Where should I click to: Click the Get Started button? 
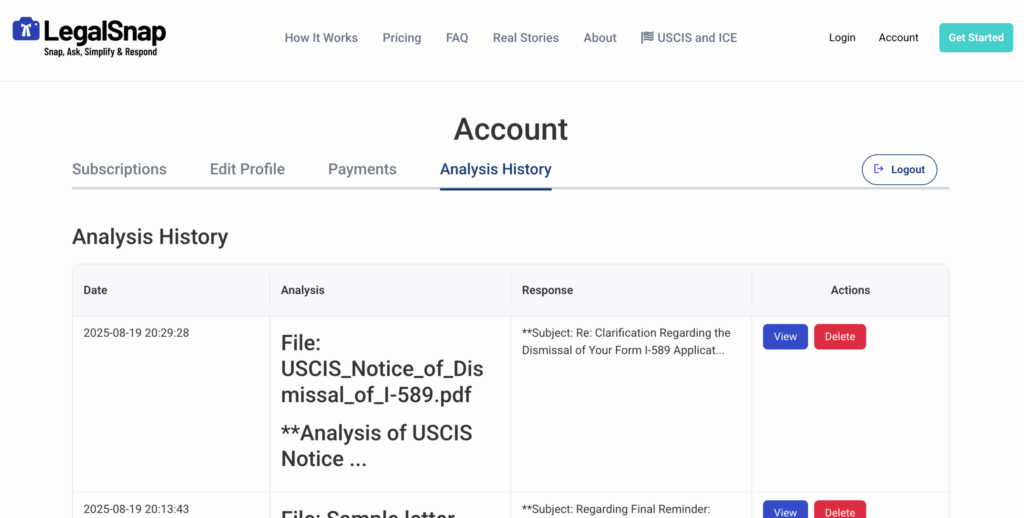976,38
